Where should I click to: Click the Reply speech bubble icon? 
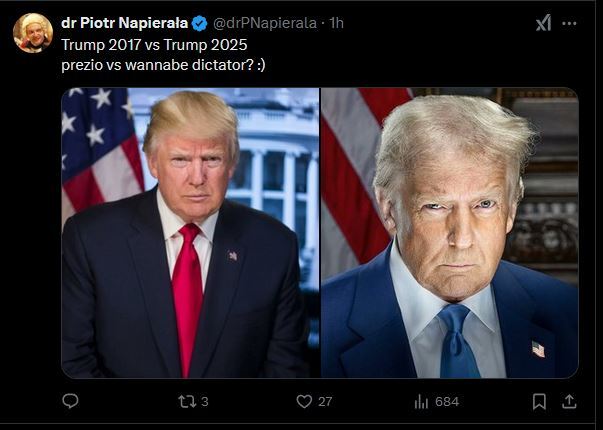pyautogui.click(x=70, y=401)
